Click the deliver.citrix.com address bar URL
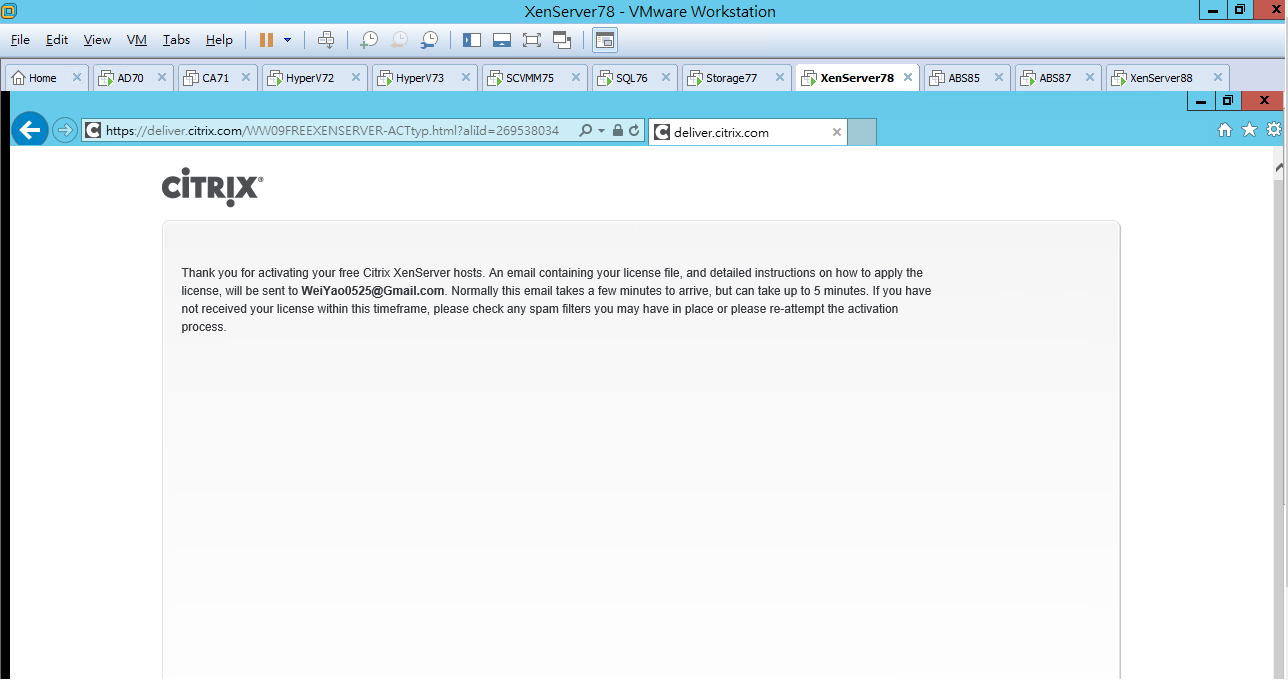 [x=332, y=131]
